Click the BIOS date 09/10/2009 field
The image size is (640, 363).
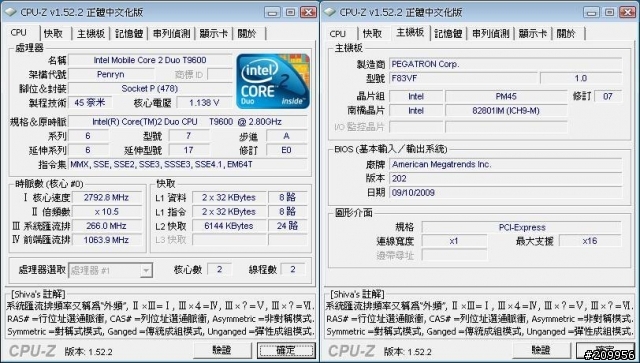505,193
